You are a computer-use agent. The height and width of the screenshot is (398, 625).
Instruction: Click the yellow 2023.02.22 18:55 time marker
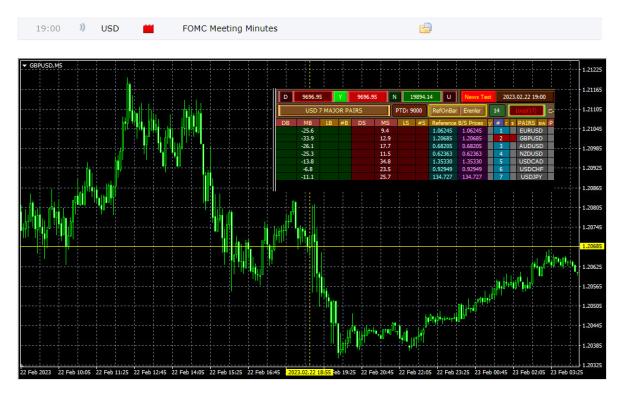(x=309, y=373)
